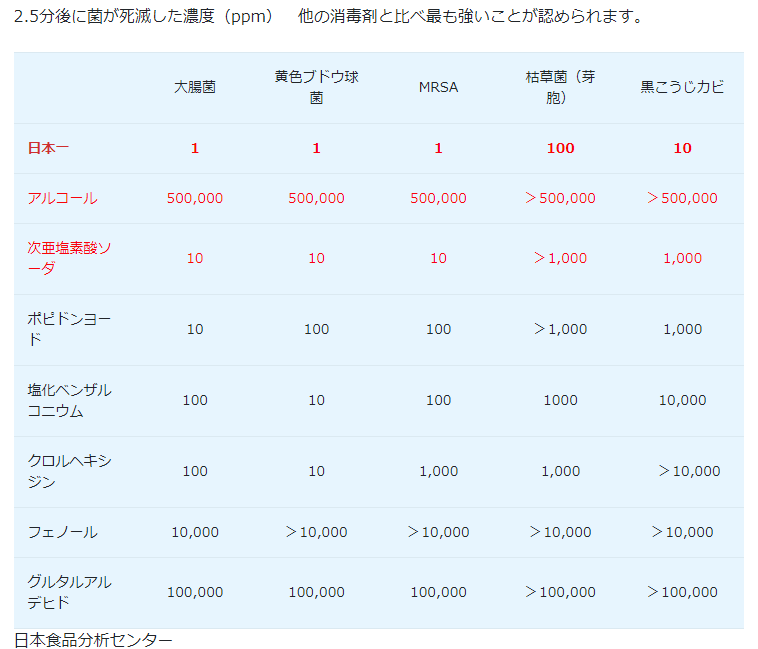Screen dimensions: 758x649
Task: Click the 日本食品分析センター source text
Action: pos(93,639)
